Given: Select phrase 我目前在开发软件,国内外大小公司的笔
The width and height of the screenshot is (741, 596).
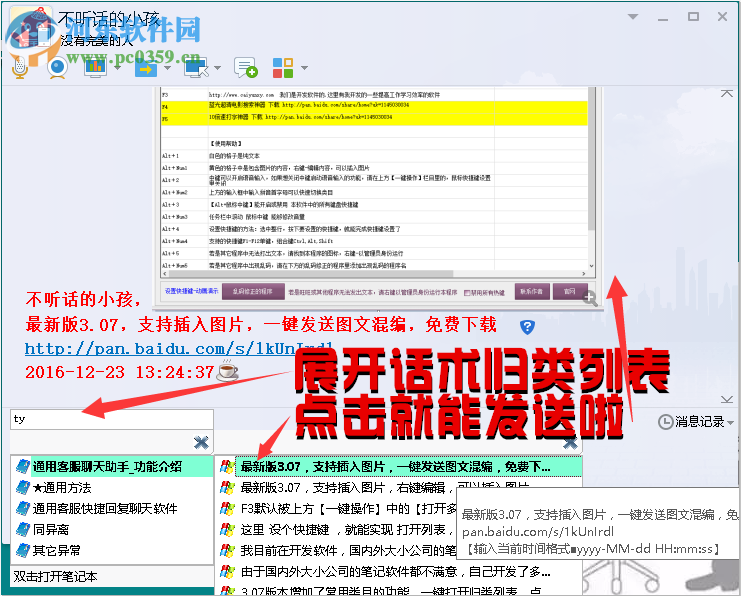Looking at the screenshot, I should pos(348,550).
